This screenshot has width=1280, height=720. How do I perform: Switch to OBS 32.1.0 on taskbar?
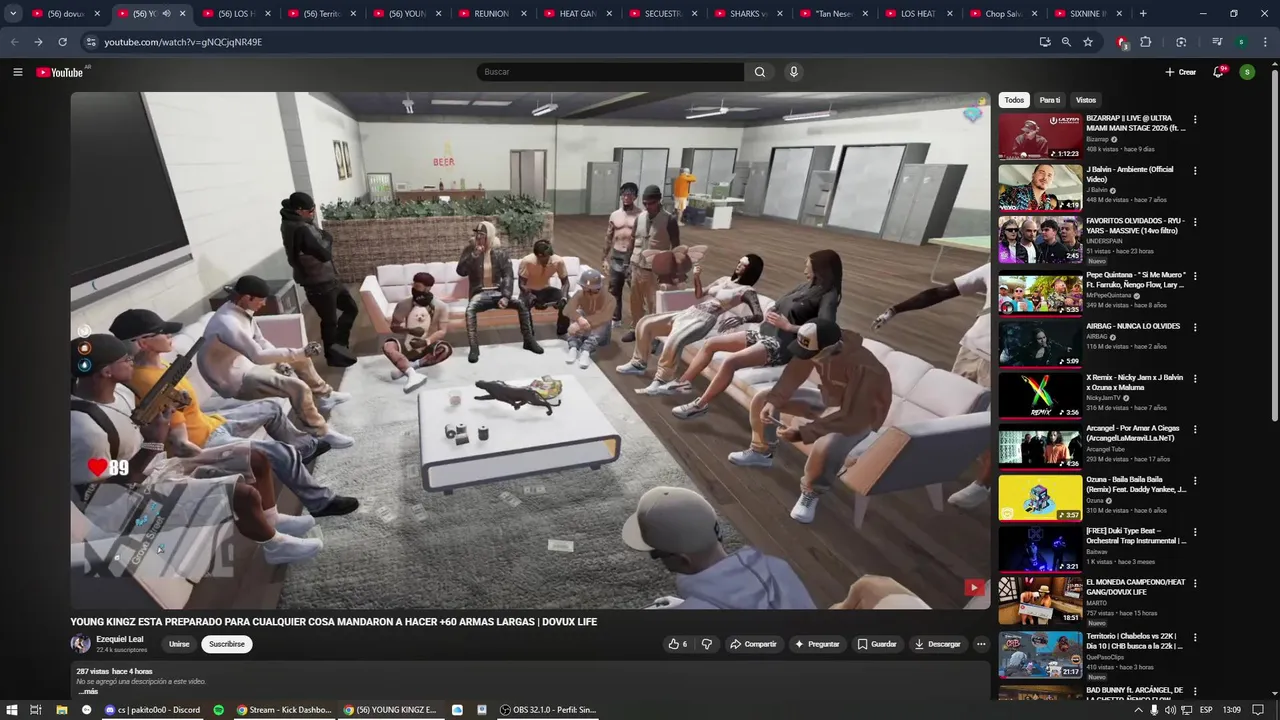tap(548, 710)
